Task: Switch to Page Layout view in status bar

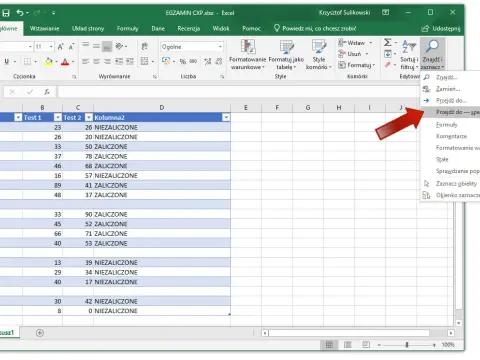Action: coord(347,345)
